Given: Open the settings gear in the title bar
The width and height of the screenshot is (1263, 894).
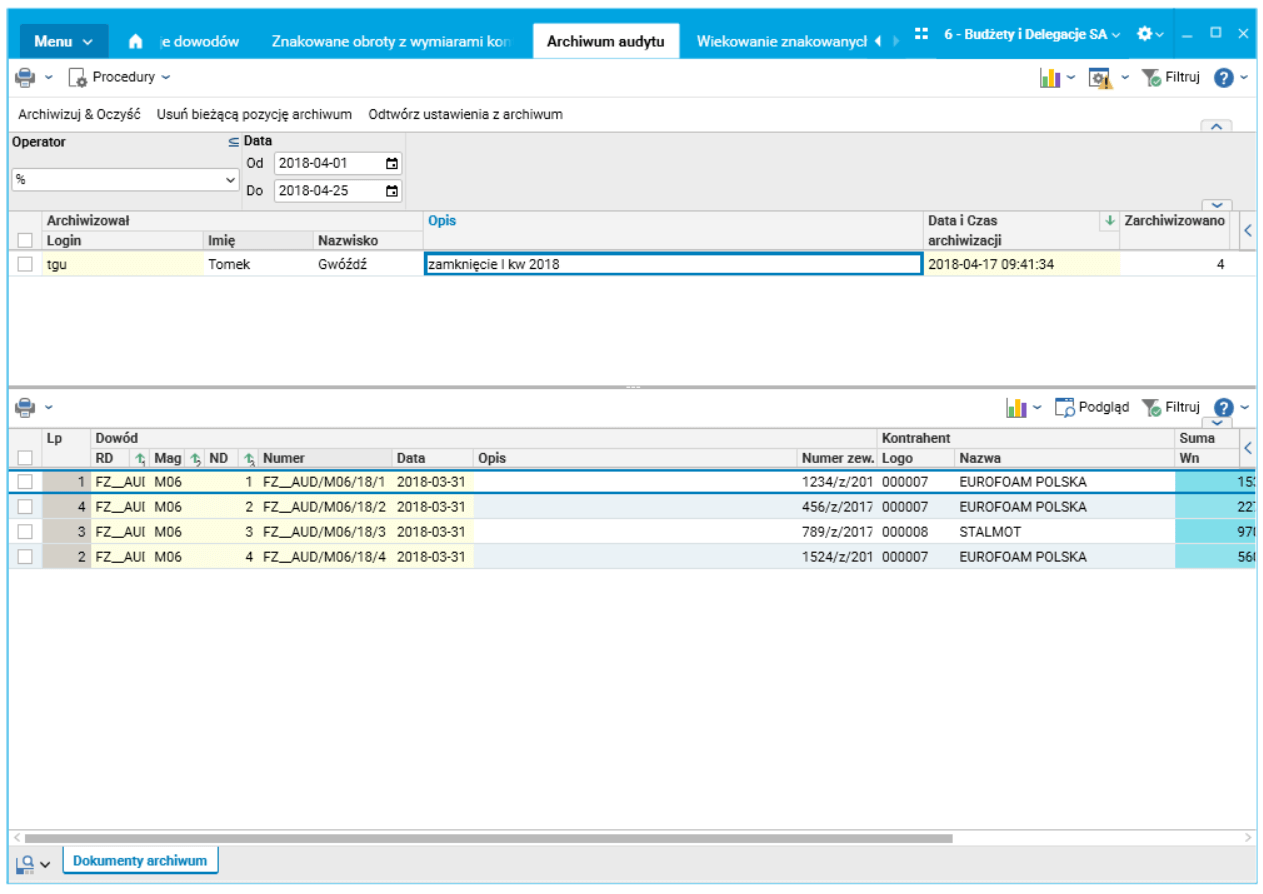Looking at the screenshot, I should [x=1145, y=34].
